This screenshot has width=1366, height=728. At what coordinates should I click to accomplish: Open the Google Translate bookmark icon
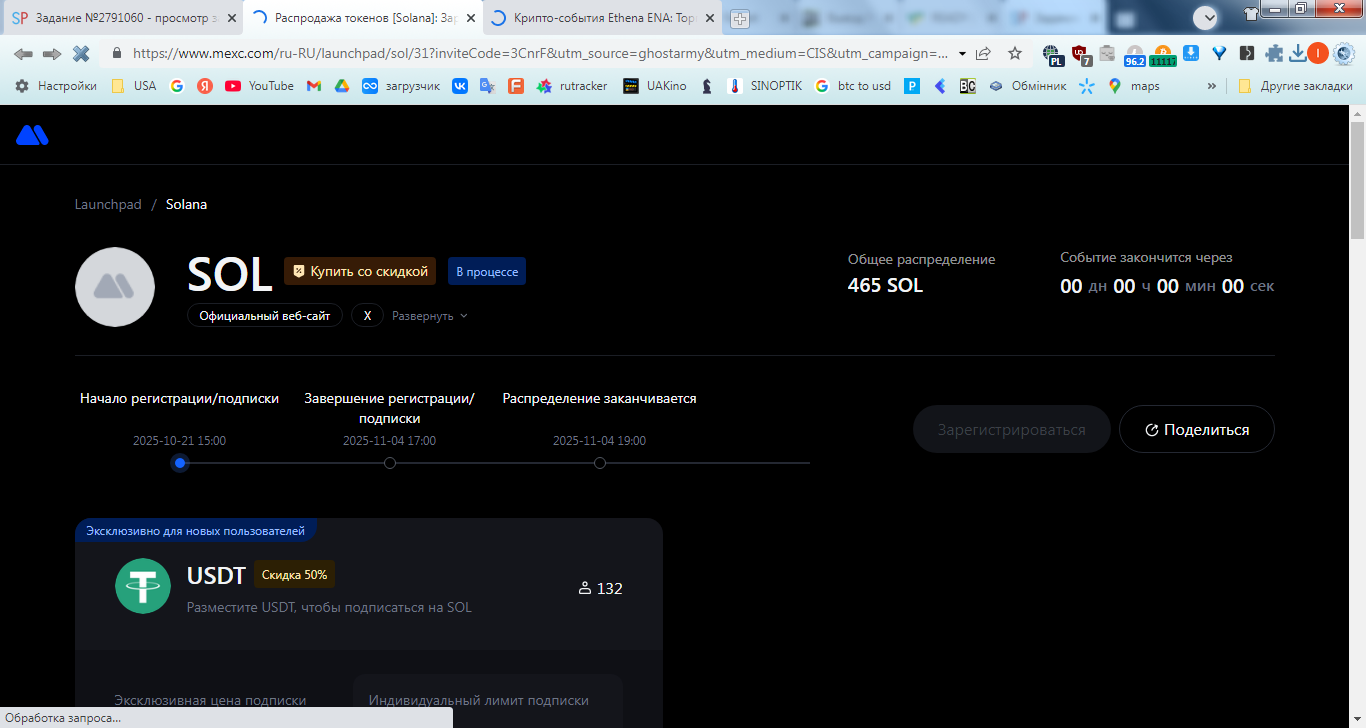pos(487,86)
